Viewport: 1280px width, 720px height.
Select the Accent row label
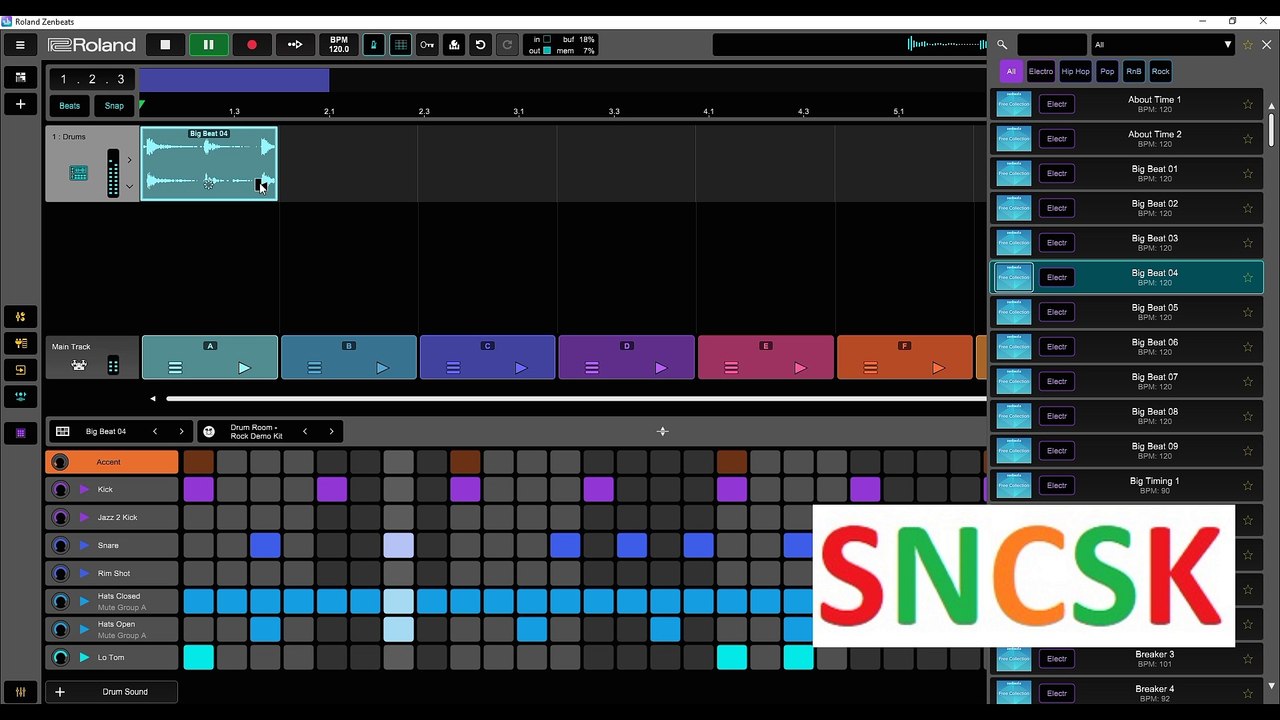point(112,462)
